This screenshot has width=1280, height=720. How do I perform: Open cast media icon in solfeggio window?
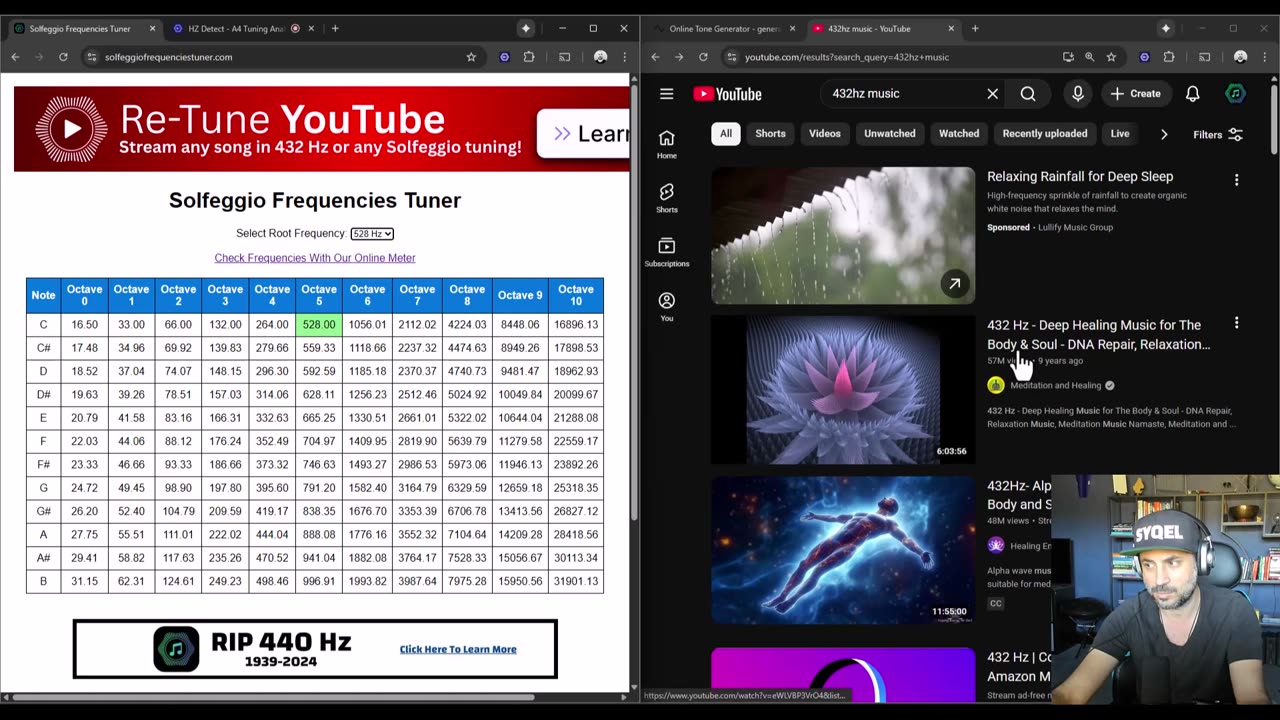point(565,57)
